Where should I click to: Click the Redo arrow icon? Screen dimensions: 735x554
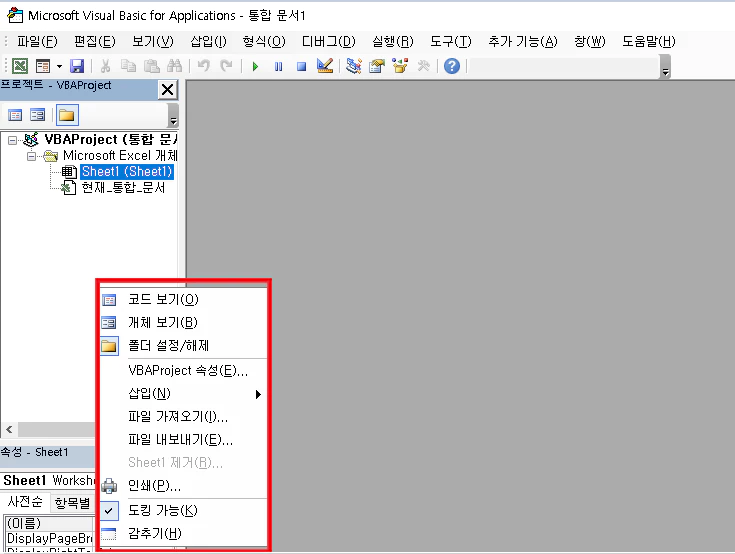click(x=226, y=66)
